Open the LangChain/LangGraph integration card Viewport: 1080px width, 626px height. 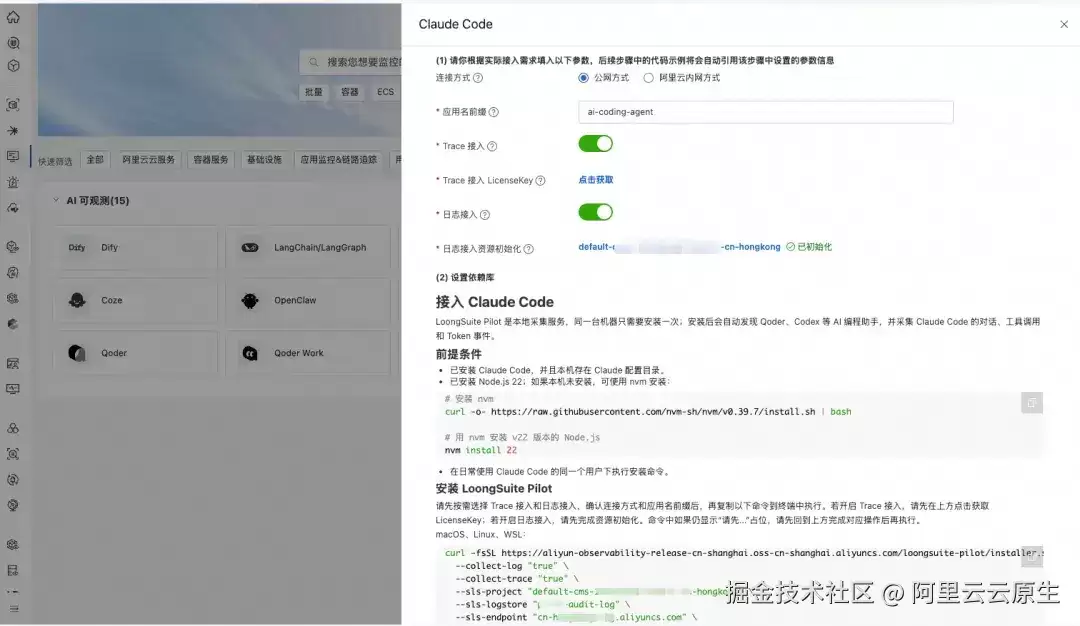click(x=308, y=247)
